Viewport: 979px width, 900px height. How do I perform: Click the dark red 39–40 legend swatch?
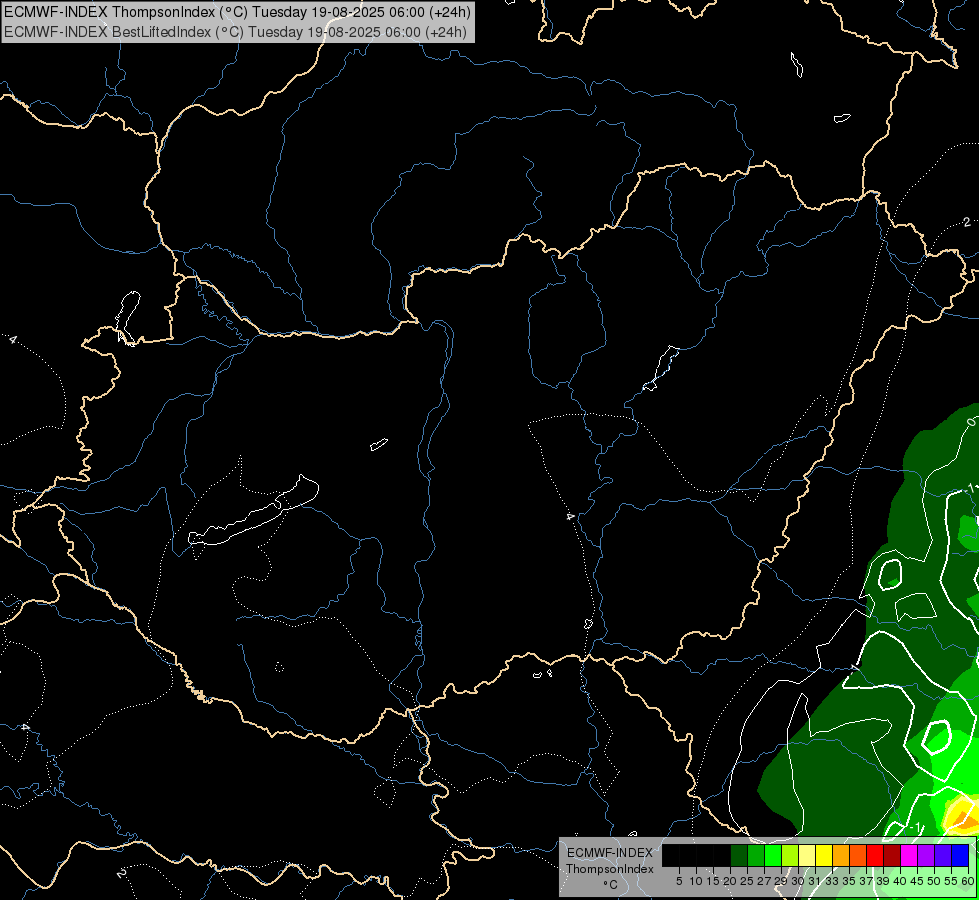pos(892,855)
